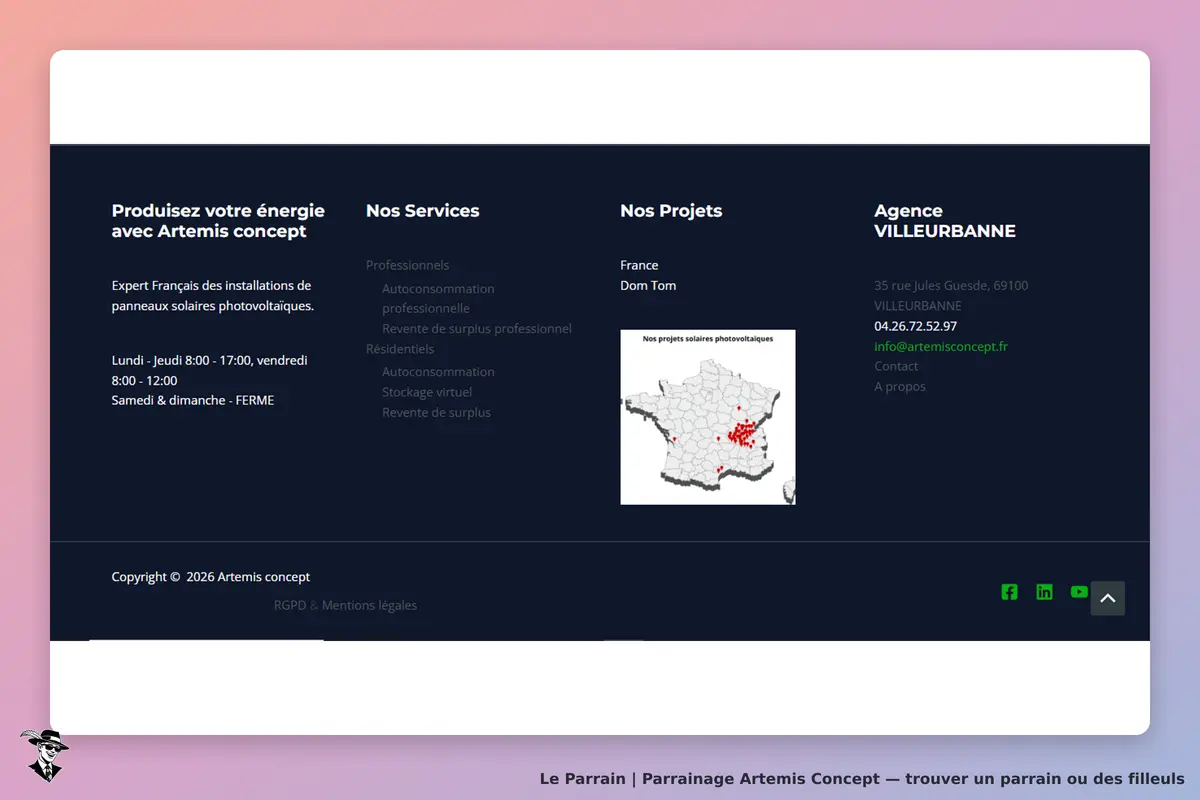The width and height of the screenshot is (1200, 800).
Task: Open the Dom Tom projects link
Action: [x=648, y=285]
